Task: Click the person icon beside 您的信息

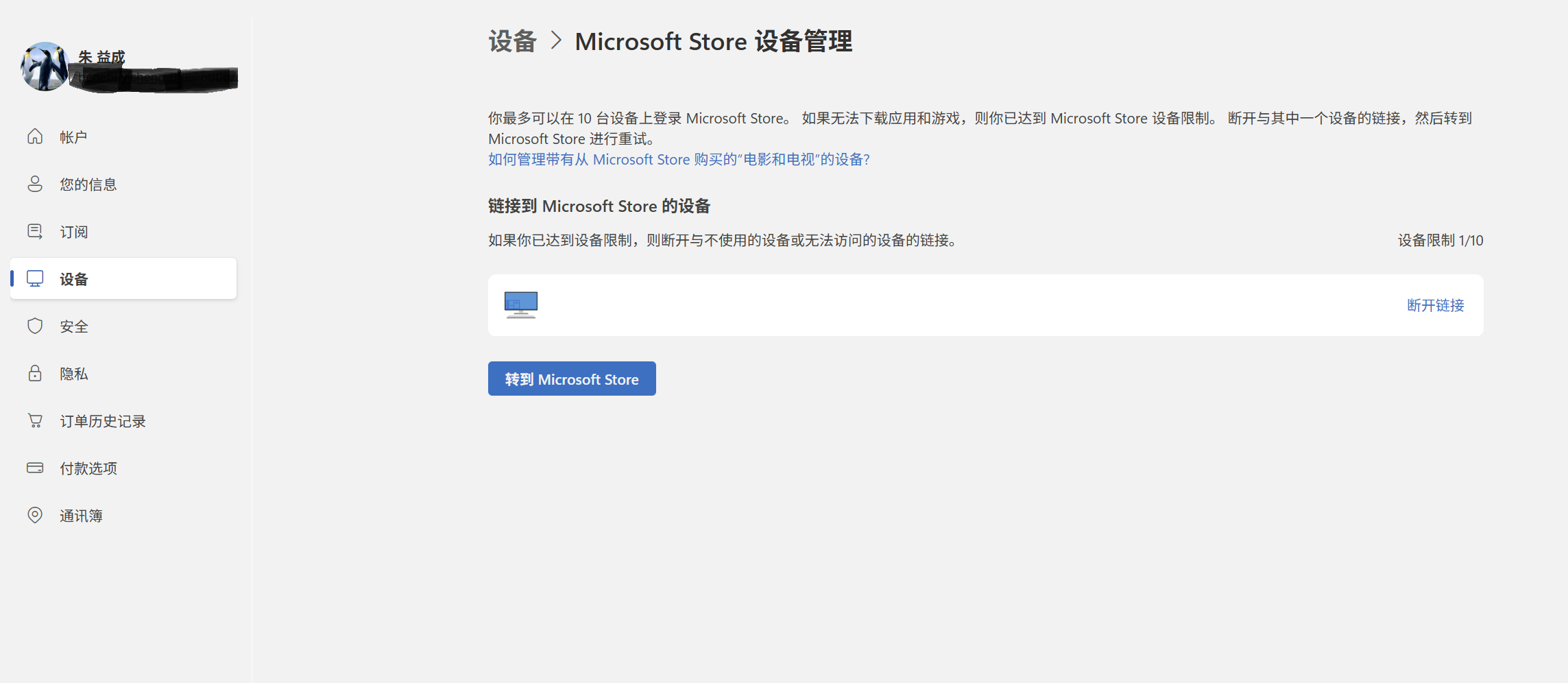Action: tap(35, 184)
